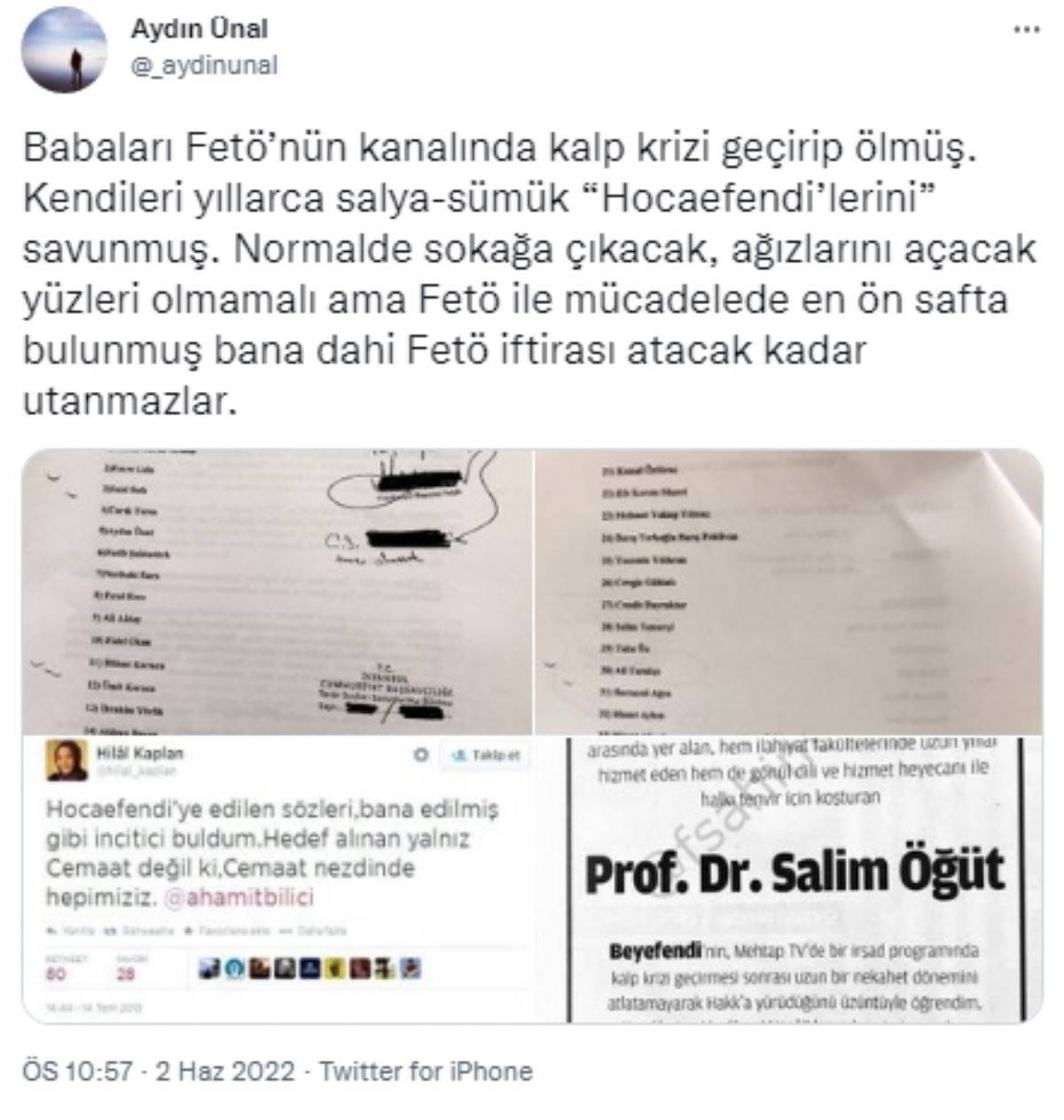The image size is (1064, 1120).
Task: Open the Aydın Ünal display name
Action: pyautogui.click(x=199, y=28)
